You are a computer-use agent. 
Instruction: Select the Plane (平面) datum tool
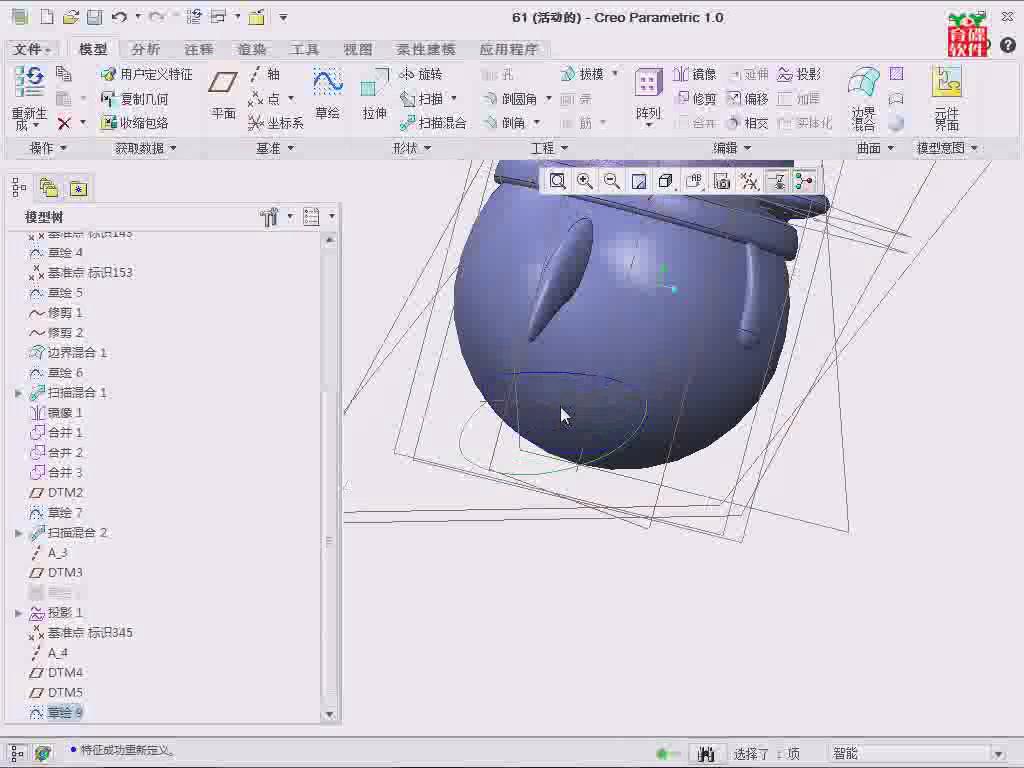point(223,95)
